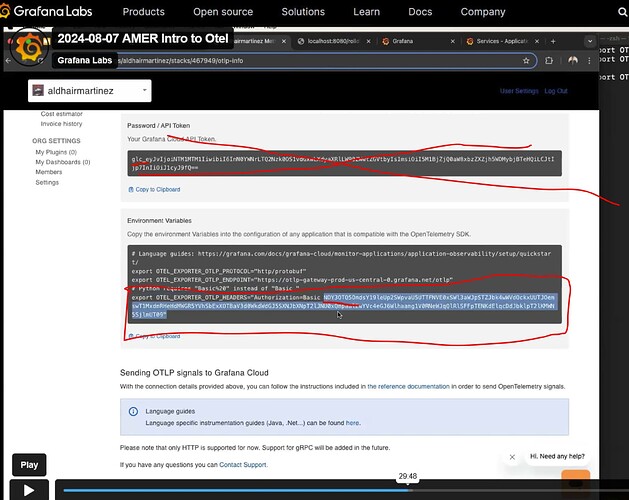Expand the browser tab list dropdown
The width and height of the screenshot is (629, 500).
click(590, 41)
